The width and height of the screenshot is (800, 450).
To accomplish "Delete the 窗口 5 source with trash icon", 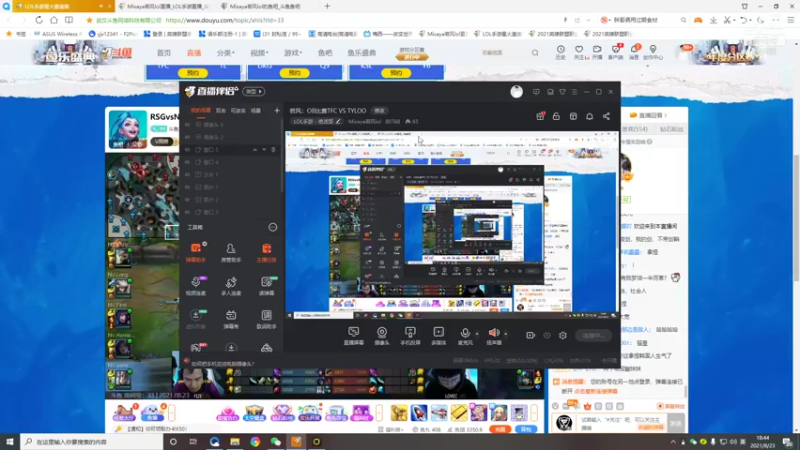I will pyautogui.click(x=273, y=149).
